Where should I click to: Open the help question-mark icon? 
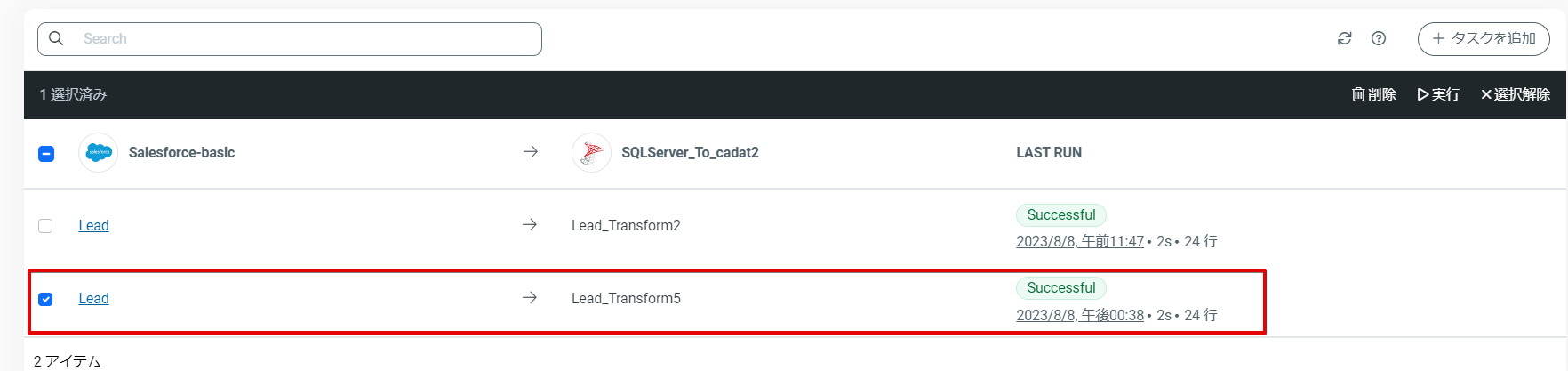1379,38
